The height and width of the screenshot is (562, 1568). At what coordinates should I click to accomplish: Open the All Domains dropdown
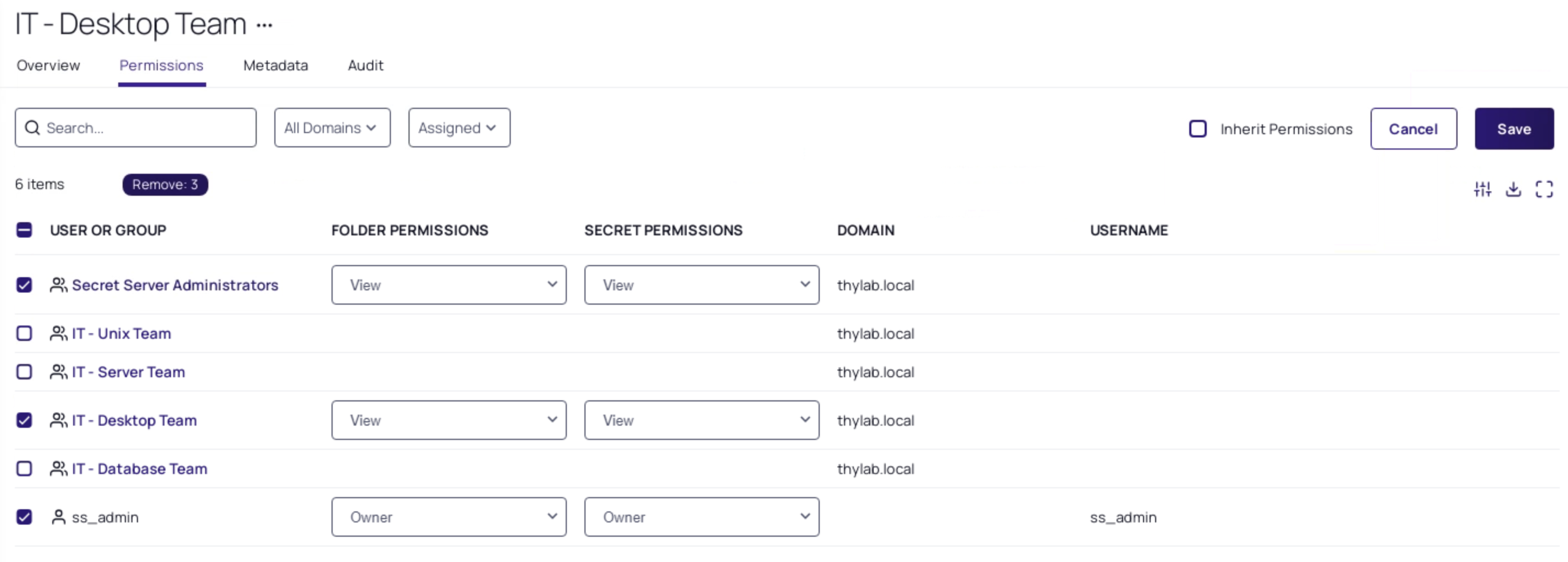click(332, 128)
